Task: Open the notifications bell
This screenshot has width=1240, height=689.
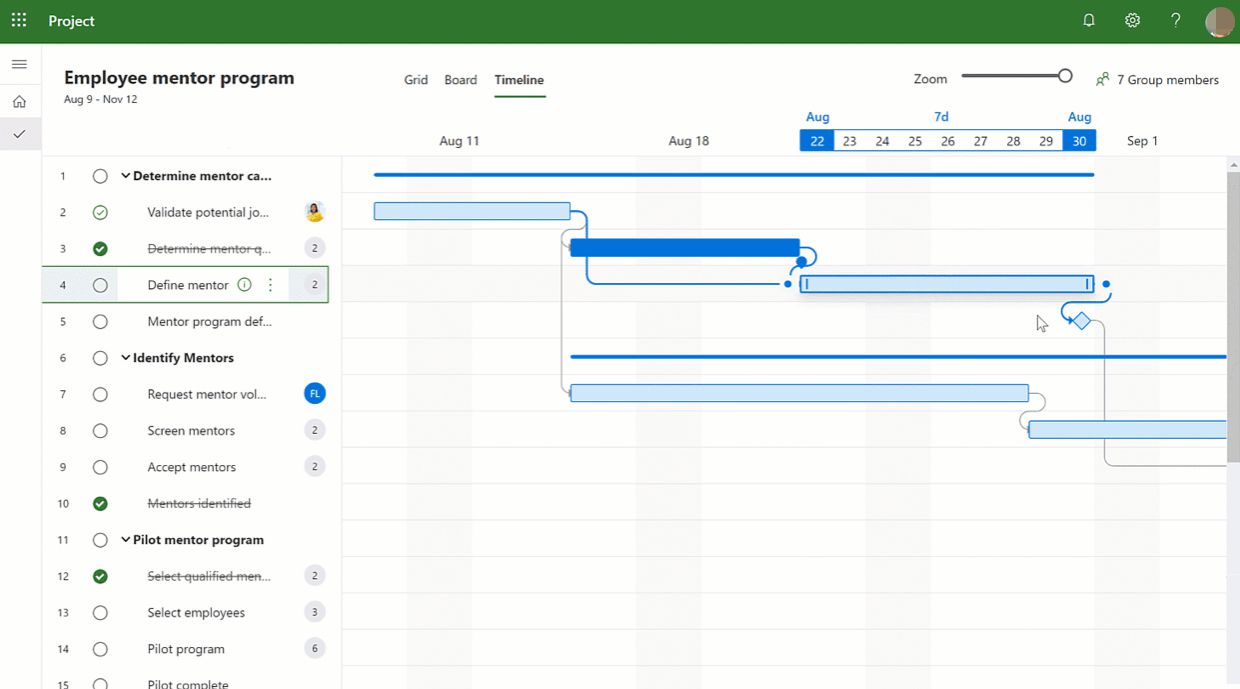Action: 1089,20
